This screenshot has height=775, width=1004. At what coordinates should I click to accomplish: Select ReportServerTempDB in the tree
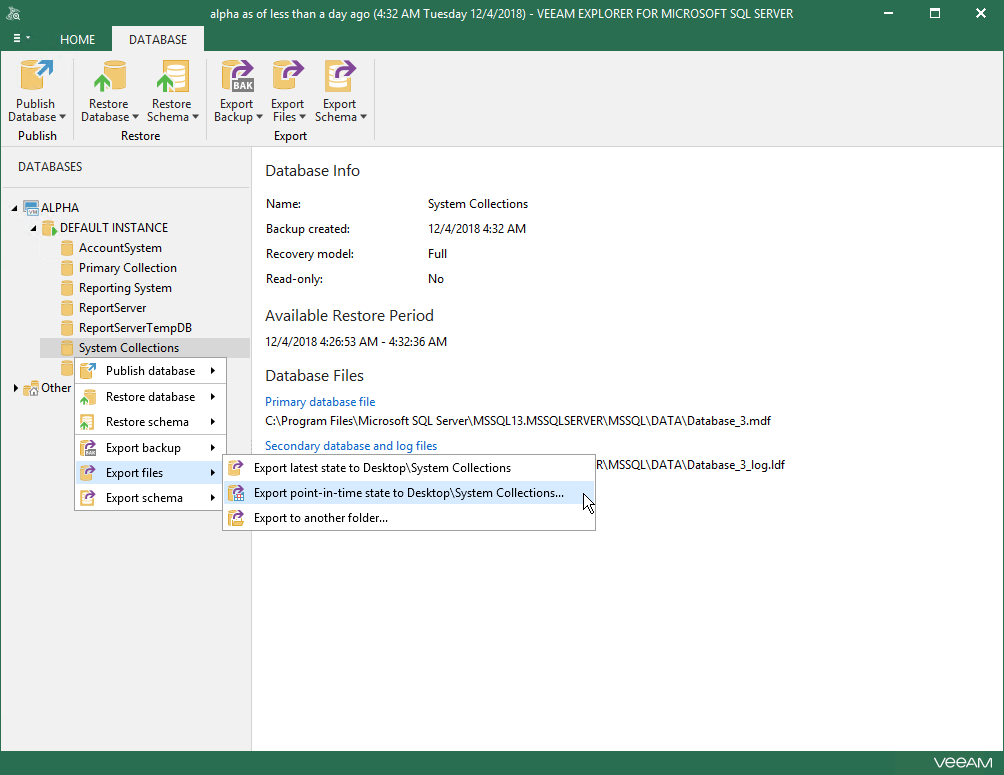click(135, 327)
